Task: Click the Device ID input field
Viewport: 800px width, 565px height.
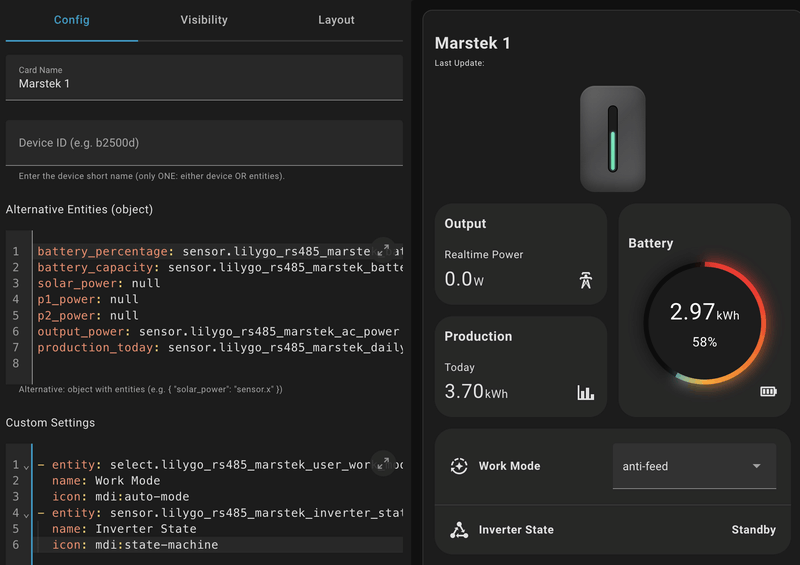Action: [x=204, y=143]
